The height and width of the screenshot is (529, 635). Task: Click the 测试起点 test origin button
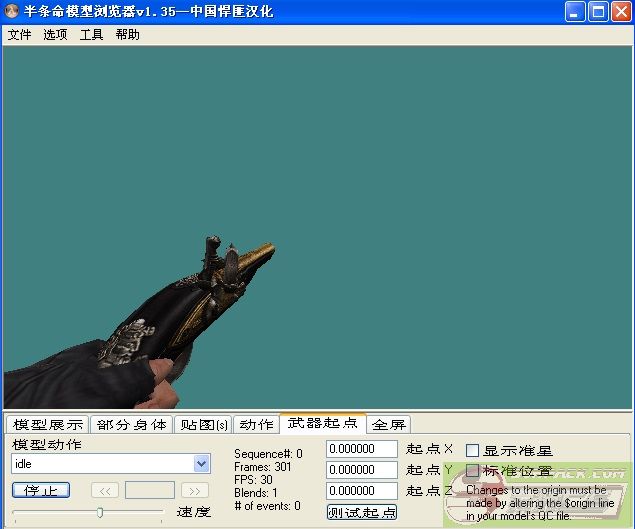(x=362, y=512)
